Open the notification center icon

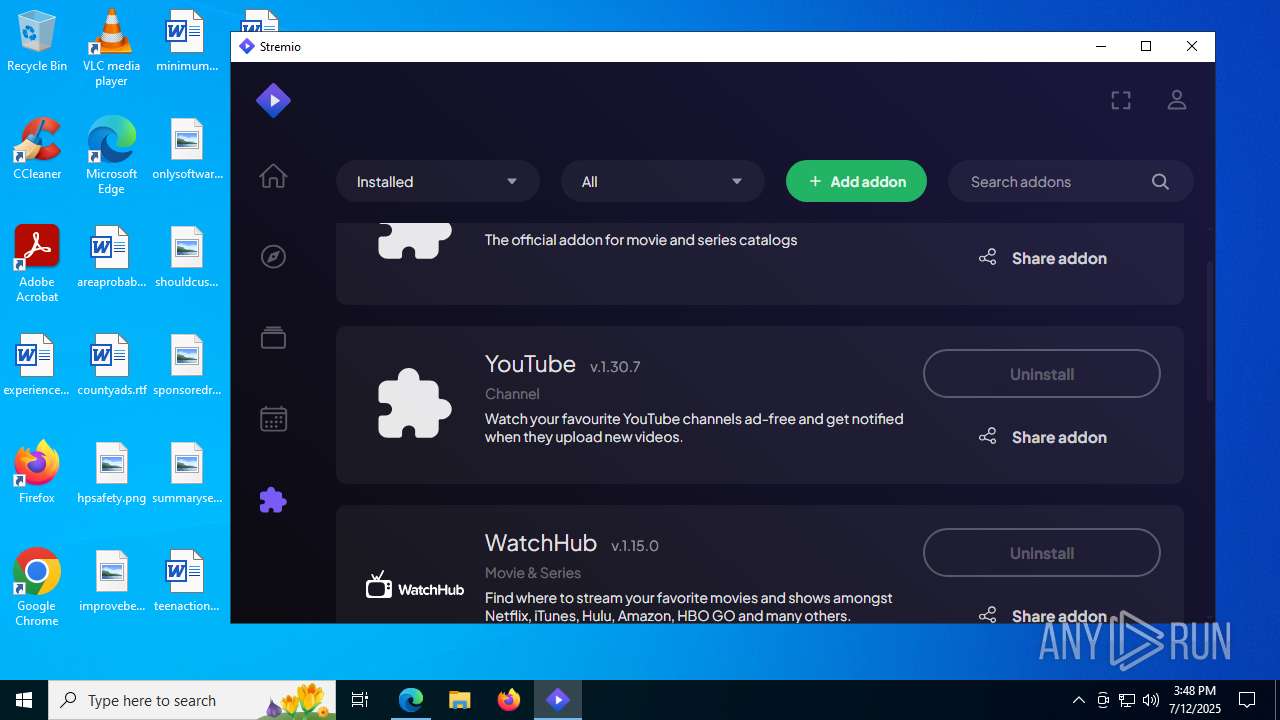click(x=1247, y=700)
